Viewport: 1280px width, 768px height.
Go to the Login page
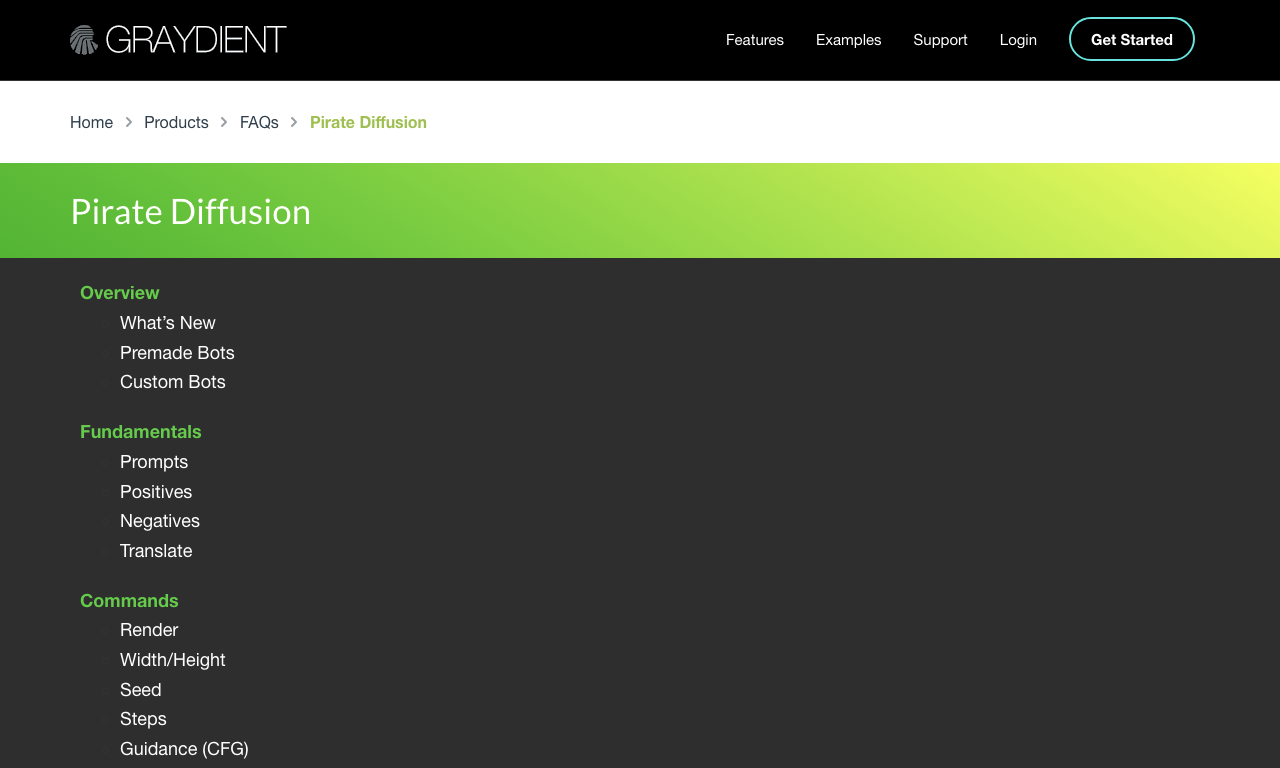1018,40
